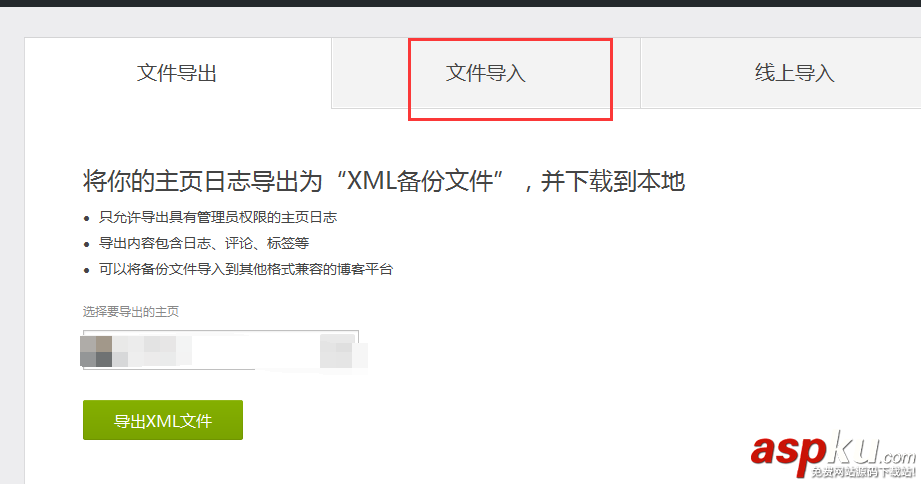Click the blurred avatar thumbnail in the selector
921x484 pixels.
(x=96, y=351)
